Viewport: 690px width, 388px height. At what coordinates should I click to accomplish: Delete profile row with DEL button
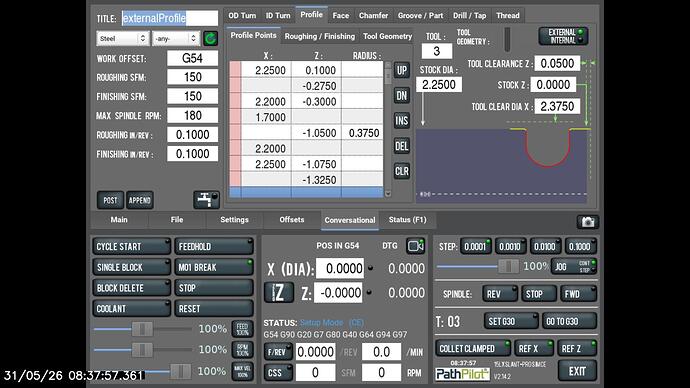401,146
